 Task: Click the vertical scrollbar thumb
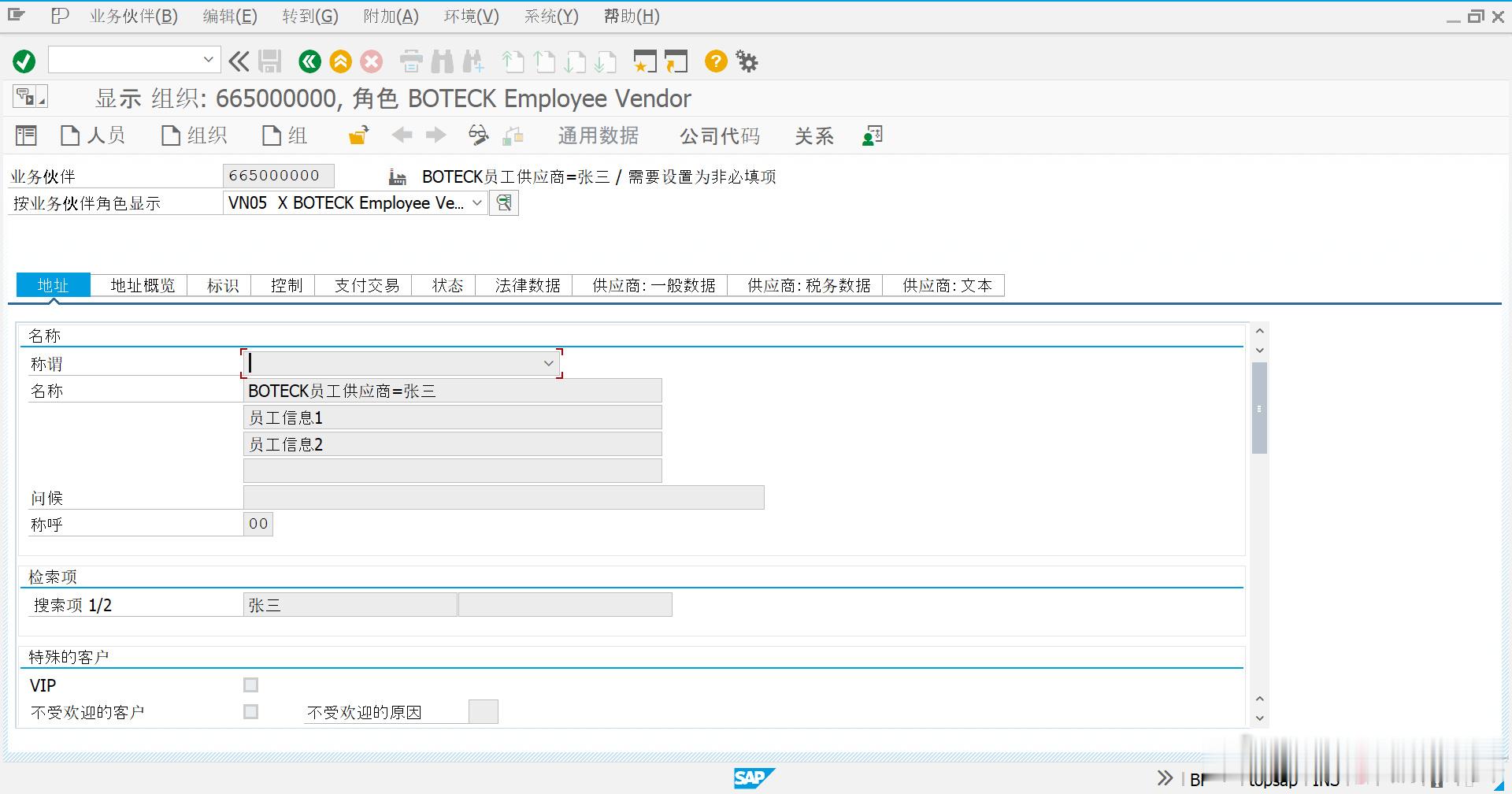[x=1259, y=408]
